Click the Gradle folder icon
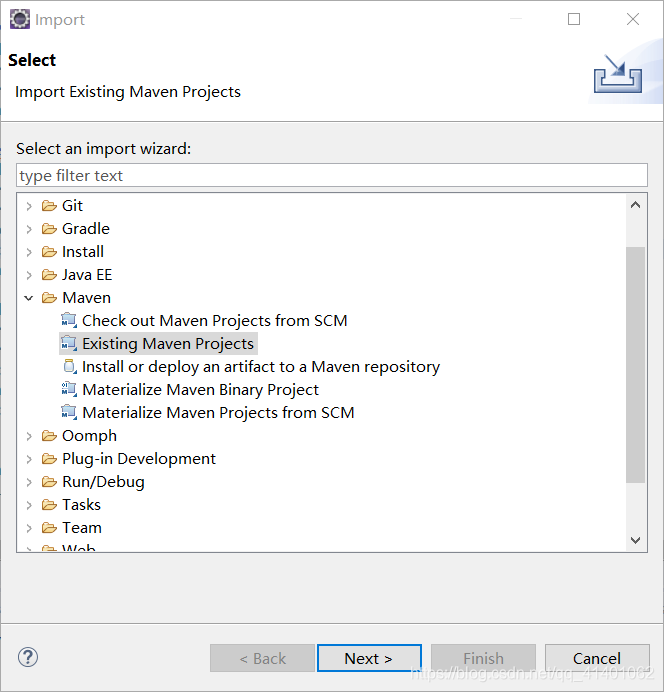 click(x=49, y=229)
